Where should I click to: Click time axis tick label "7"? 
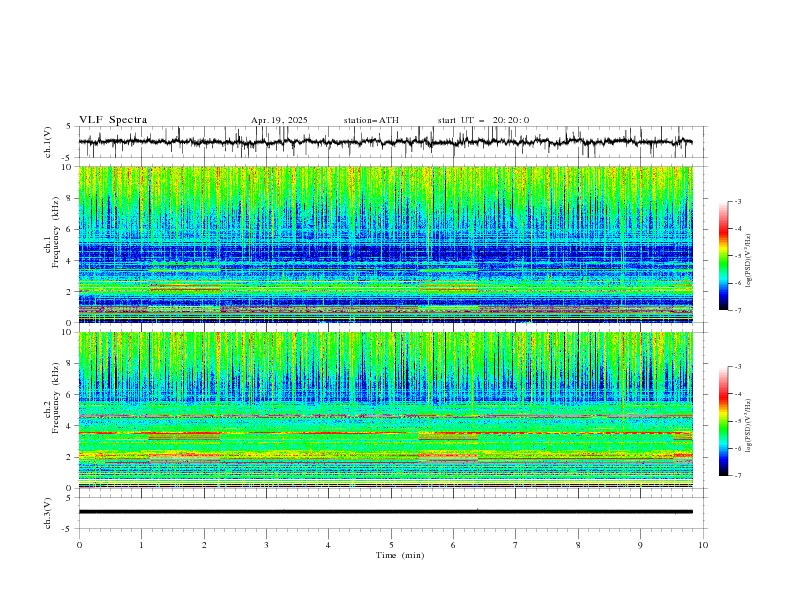point(516,545)
